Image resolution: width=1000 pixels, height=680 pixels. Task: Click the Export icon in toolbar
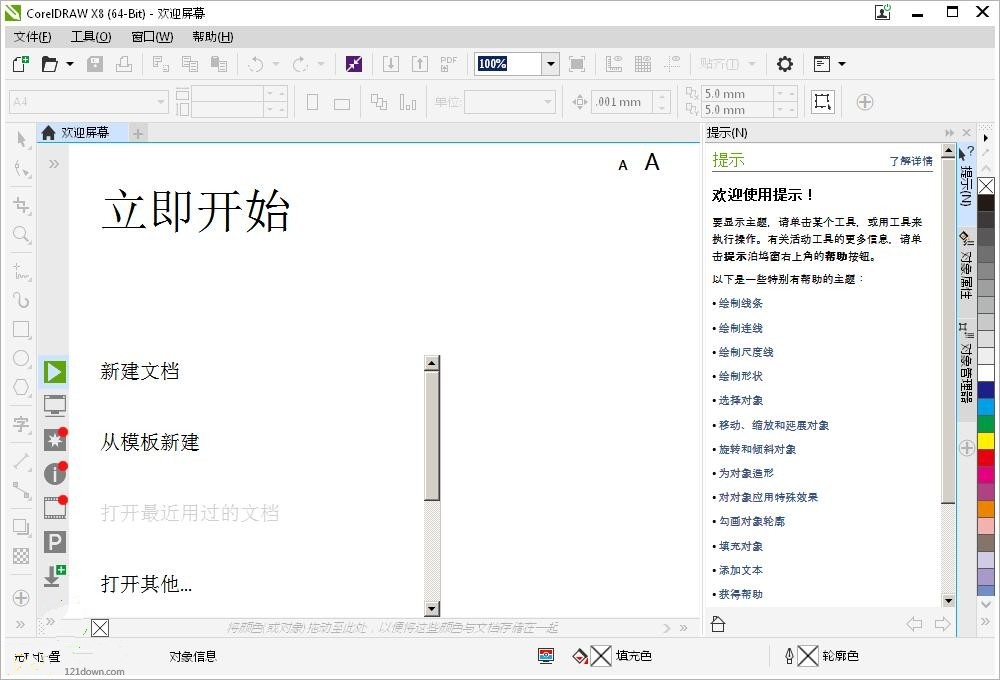(420, 64)
